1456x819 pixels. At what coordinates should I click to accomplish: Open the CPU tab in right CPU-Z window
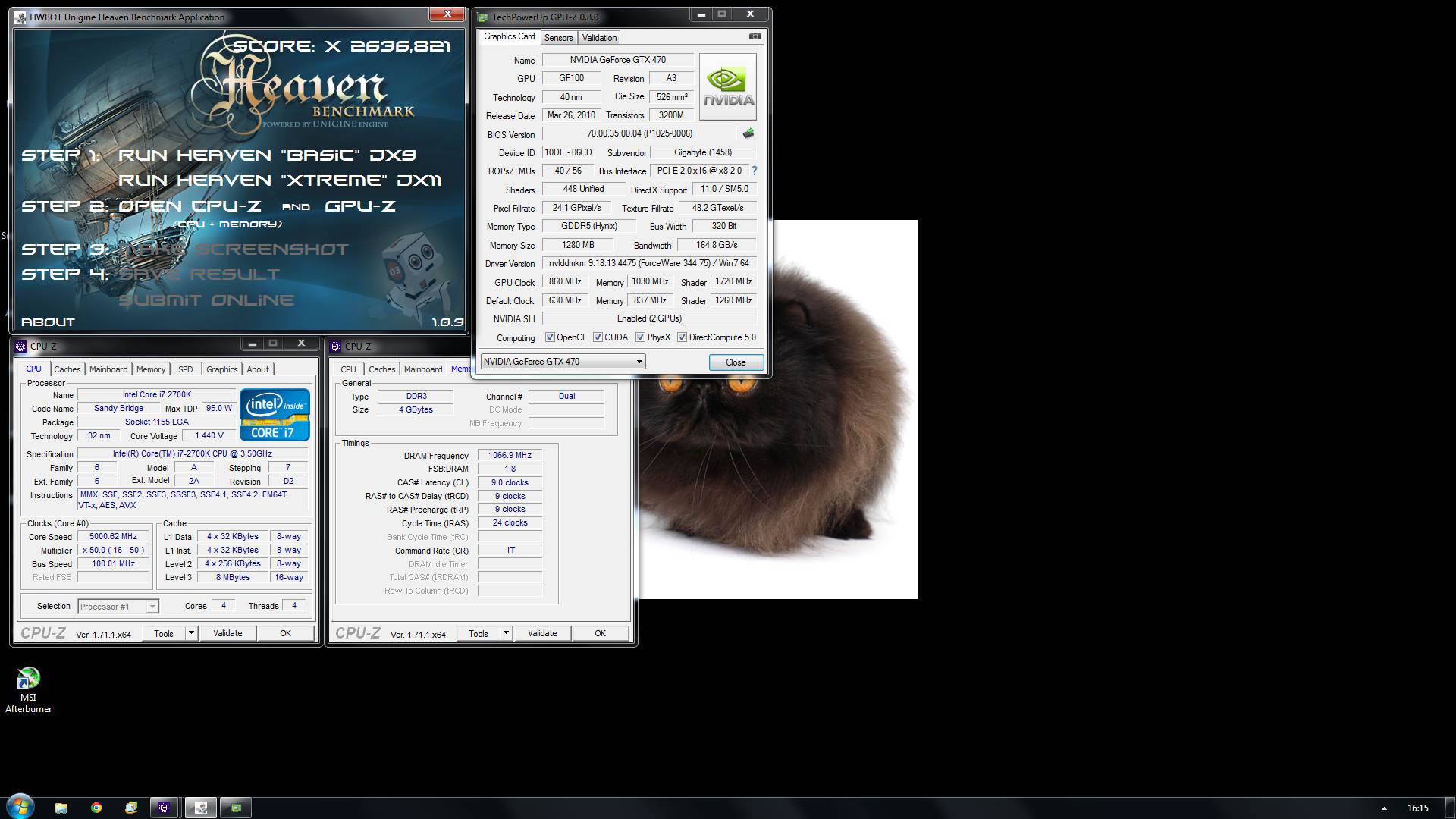pyautogui.click(x=348, y=369)
